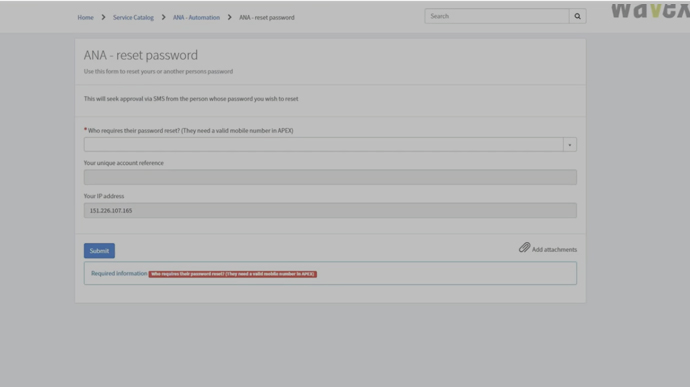
Task: Click the 'Who requires their password reset' field
Action: pos(323,145)
